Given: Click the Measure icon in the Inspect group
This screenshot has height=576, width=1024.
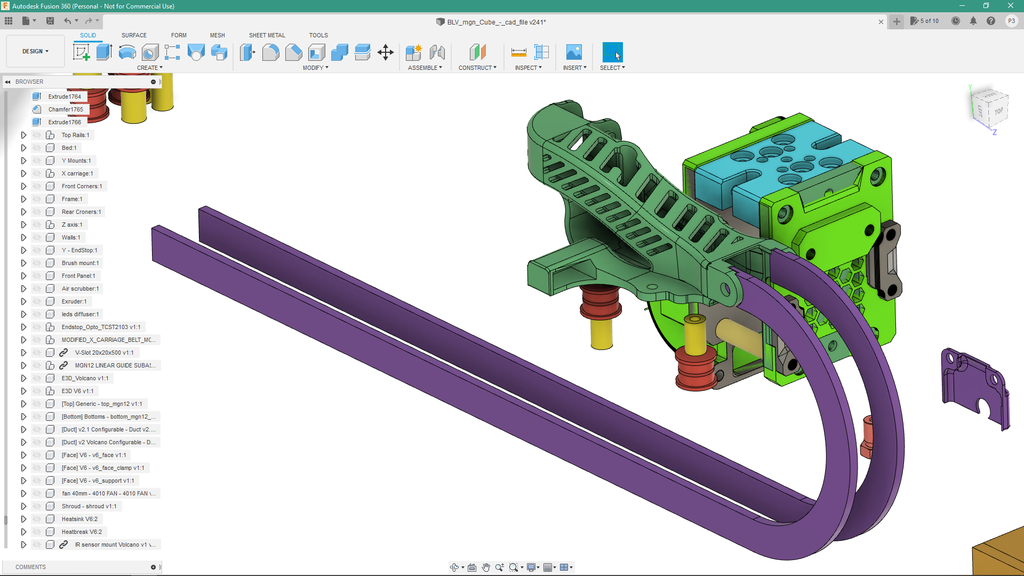Looking at the screenshot, I should [520, 52].
